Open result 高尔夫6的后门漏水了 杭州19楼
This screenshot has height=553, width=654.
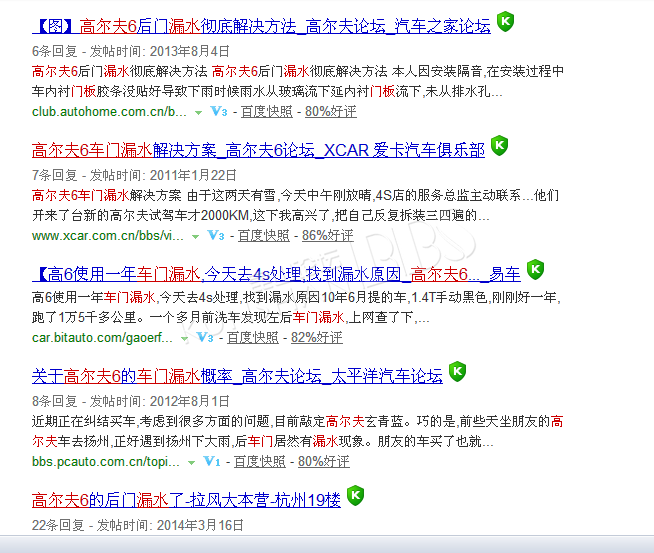pyautogui.click(x=186, y=500)
